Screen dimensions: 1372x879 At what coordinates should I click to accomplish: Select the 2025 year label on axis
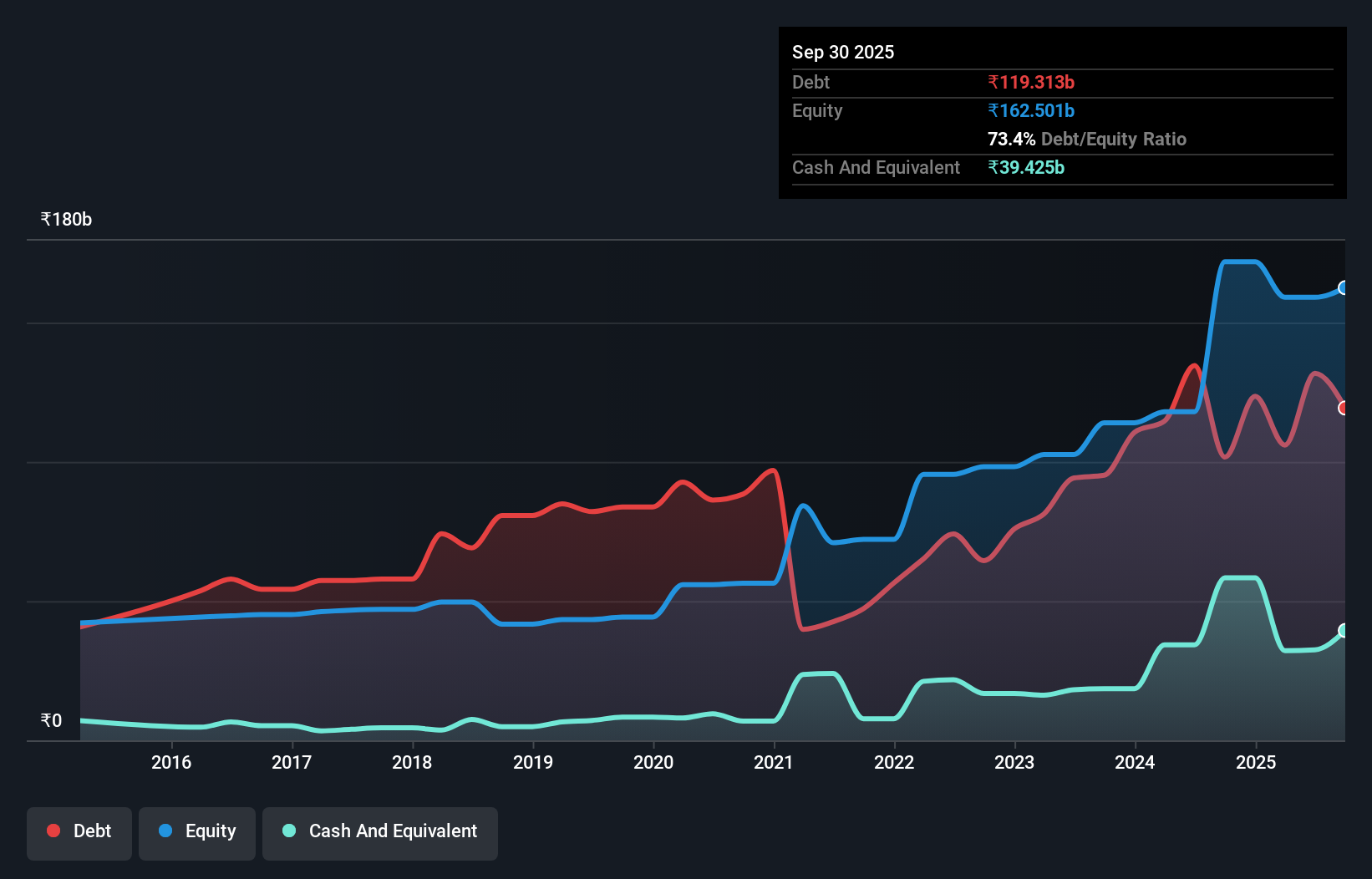pyautogui.click(x=1258, y=763)
